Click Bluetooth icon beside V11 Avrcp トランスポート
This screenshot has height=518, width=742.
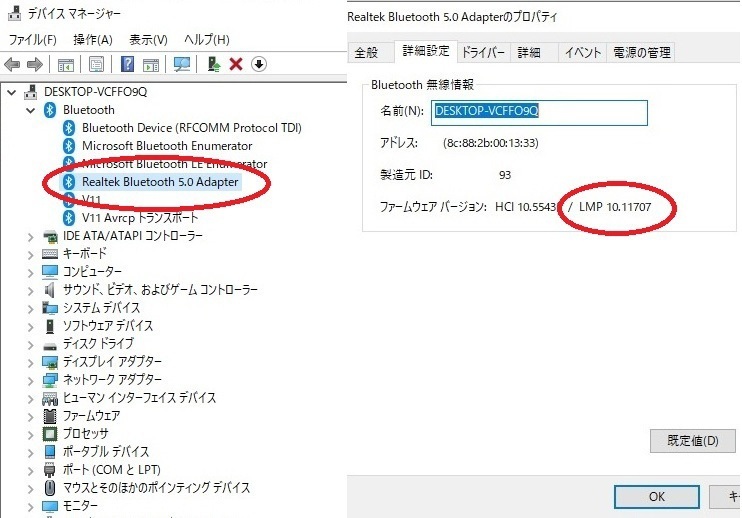tap(69, 218)
